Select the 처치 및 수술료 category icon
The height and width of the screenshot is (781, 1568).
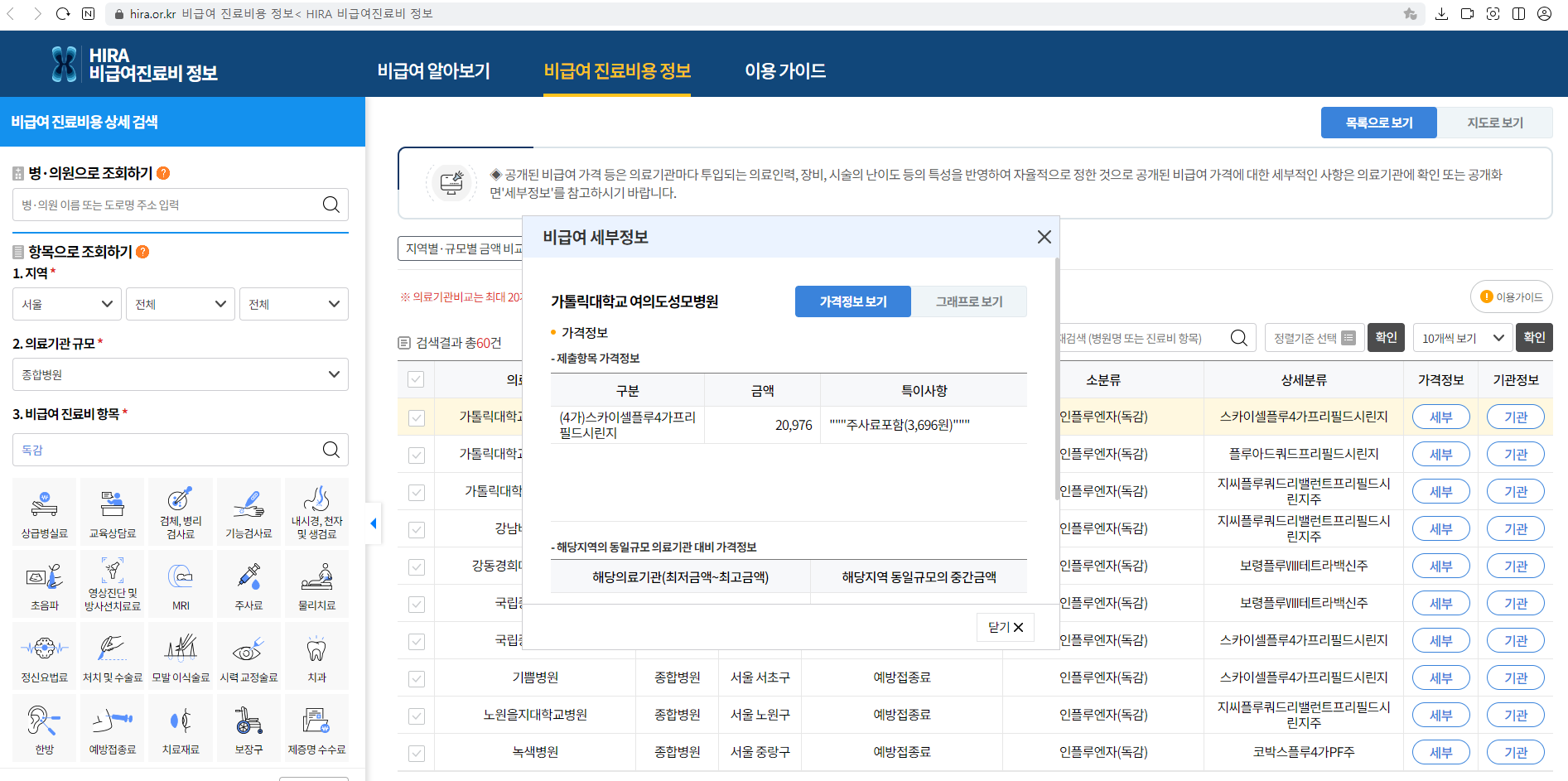tap(113, 656)
